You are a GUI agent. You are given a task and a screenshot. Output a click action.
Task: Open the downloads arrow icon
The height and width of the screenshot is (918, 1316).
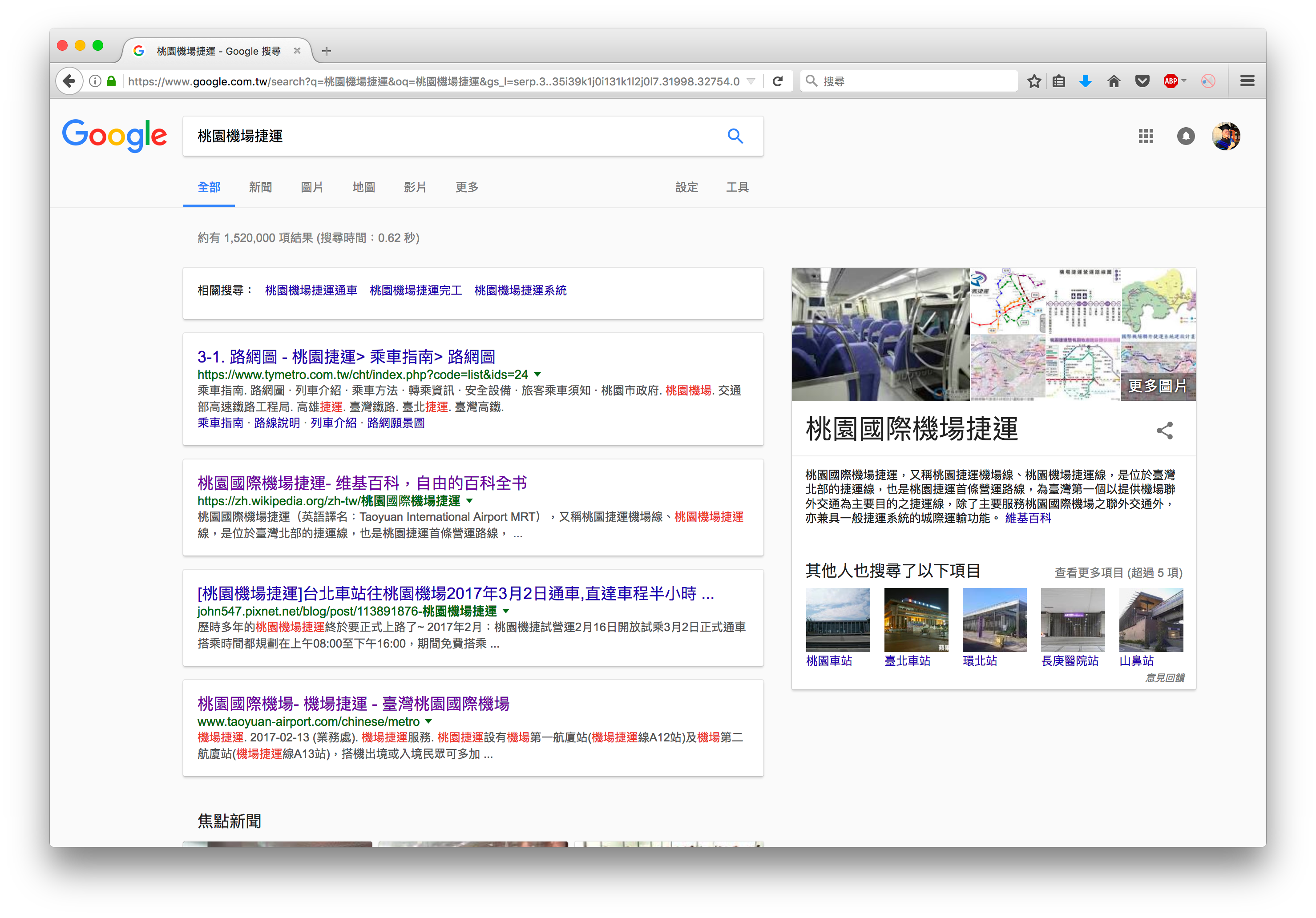pos(1085,81)
